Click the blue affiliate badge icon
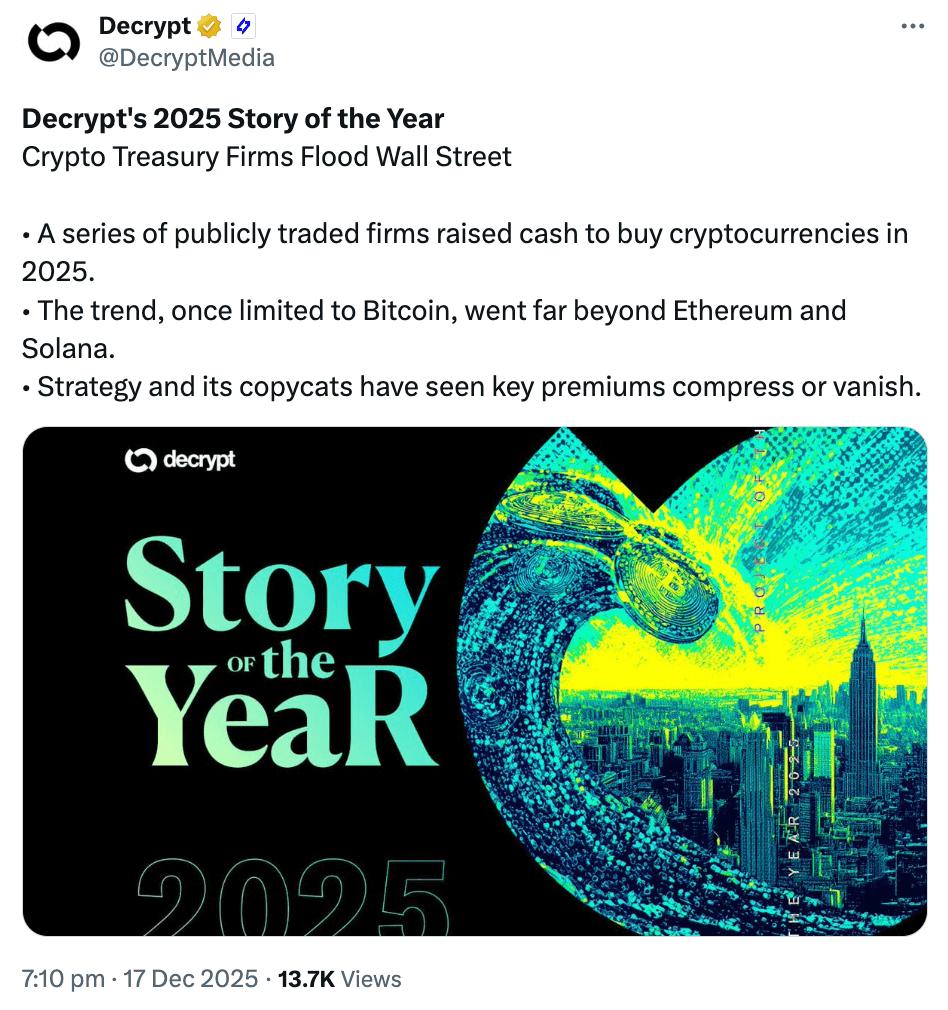The height and width of the screenshot is (1010, 948). (242, 27)
